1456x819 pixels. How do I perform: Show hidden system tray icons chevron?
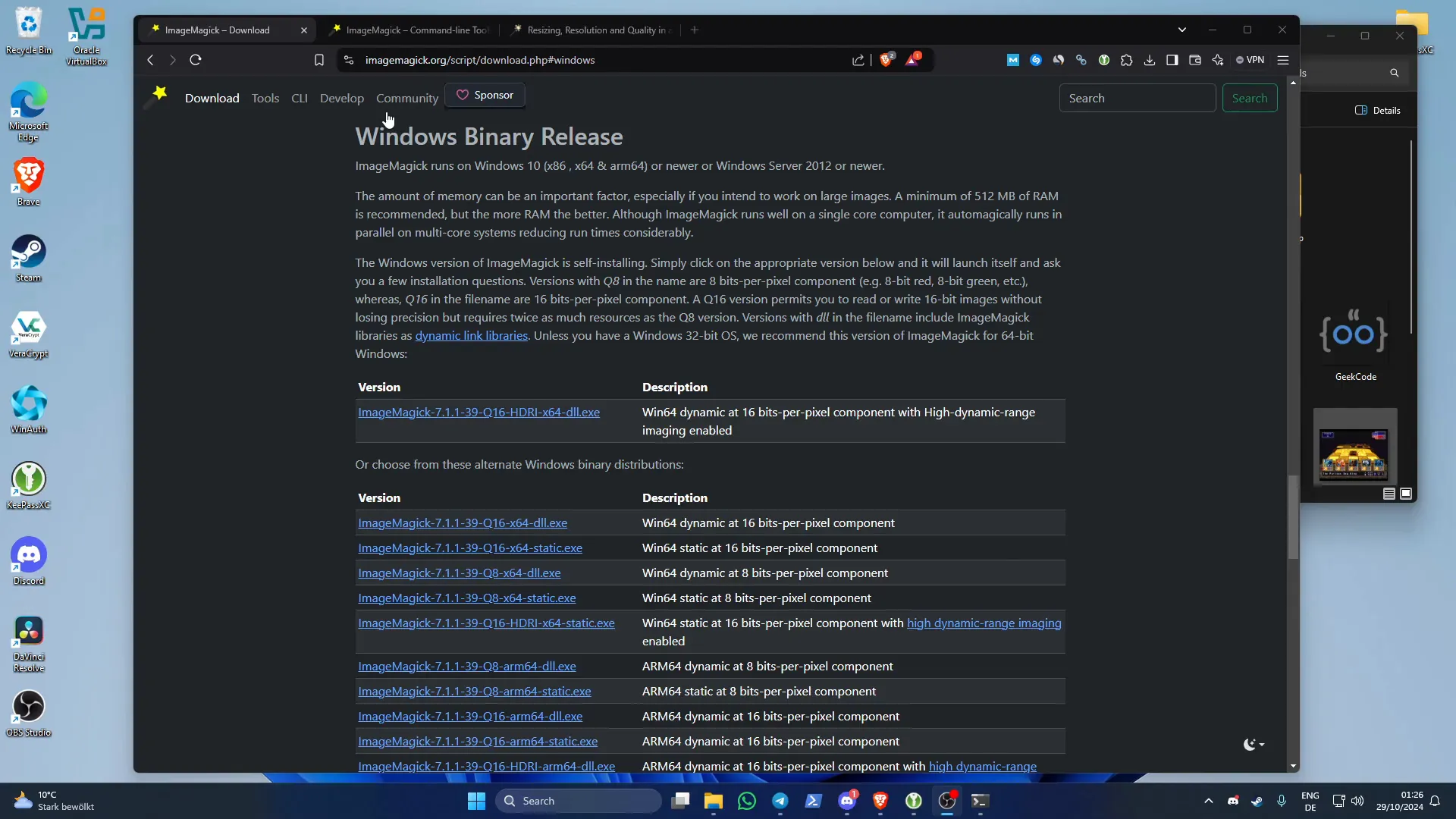tap(1209, 801)
